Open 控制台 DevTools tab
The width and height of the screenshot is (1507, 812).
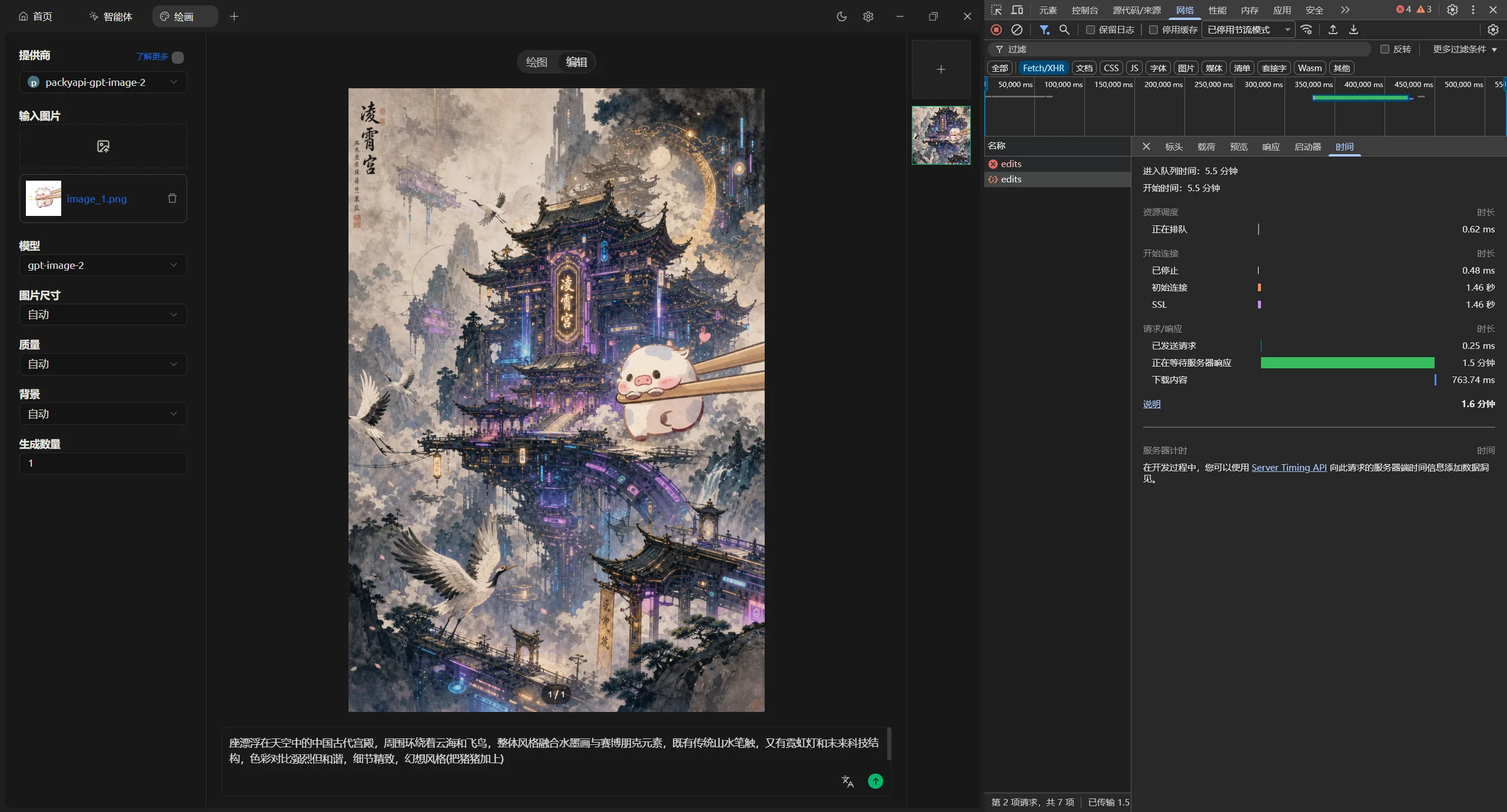(x=1084, y=10)
